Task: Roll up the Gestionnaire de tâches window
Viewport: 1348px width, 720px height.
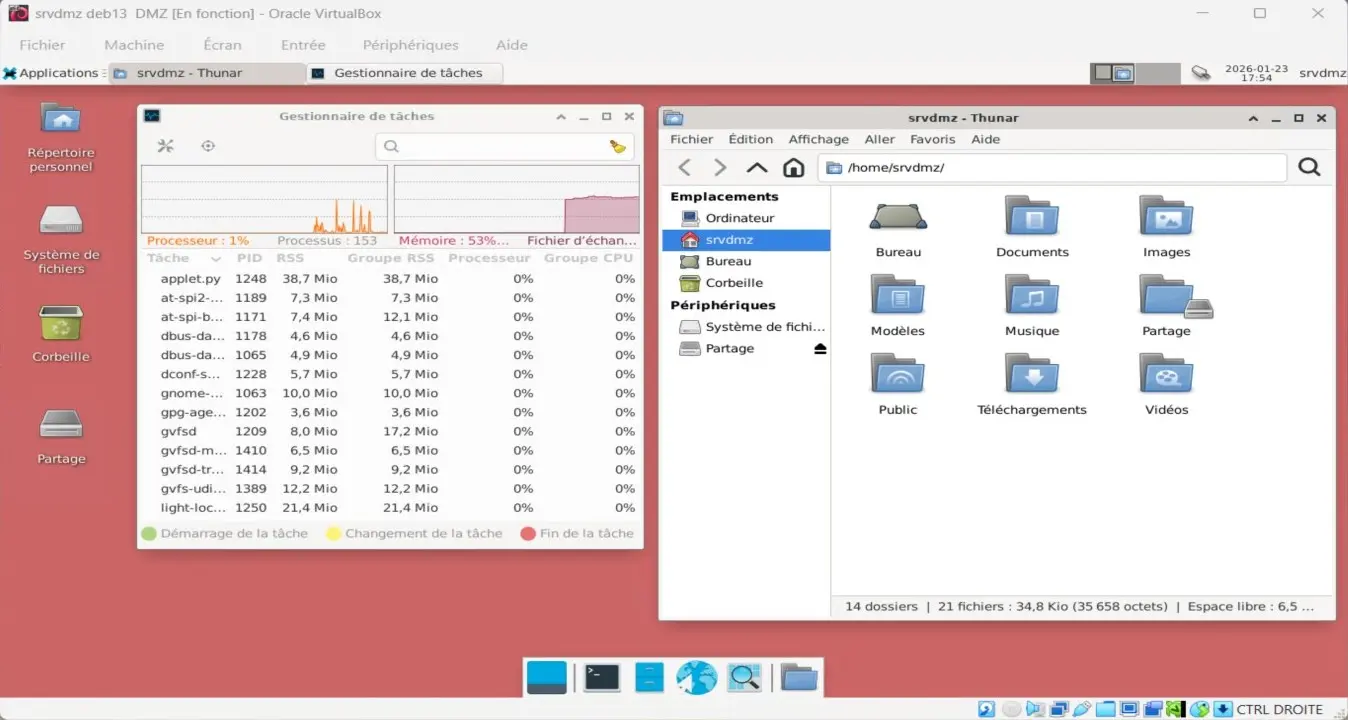Action: (x=561, y=116)
